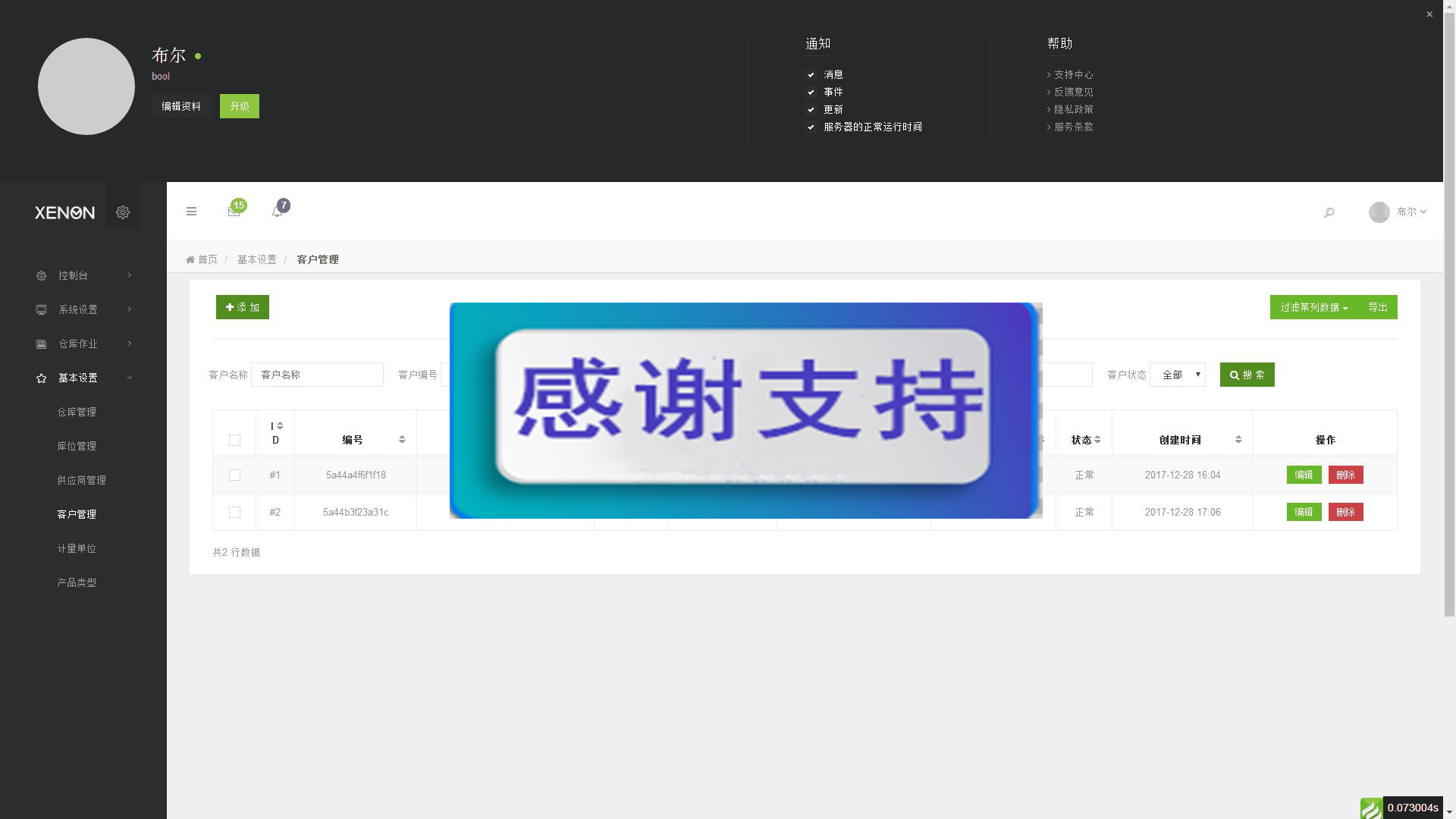The height and width of the screenshot is (819, 1456).
Task: Sort table by ID column arrows
Action: (x=280, y=425)
